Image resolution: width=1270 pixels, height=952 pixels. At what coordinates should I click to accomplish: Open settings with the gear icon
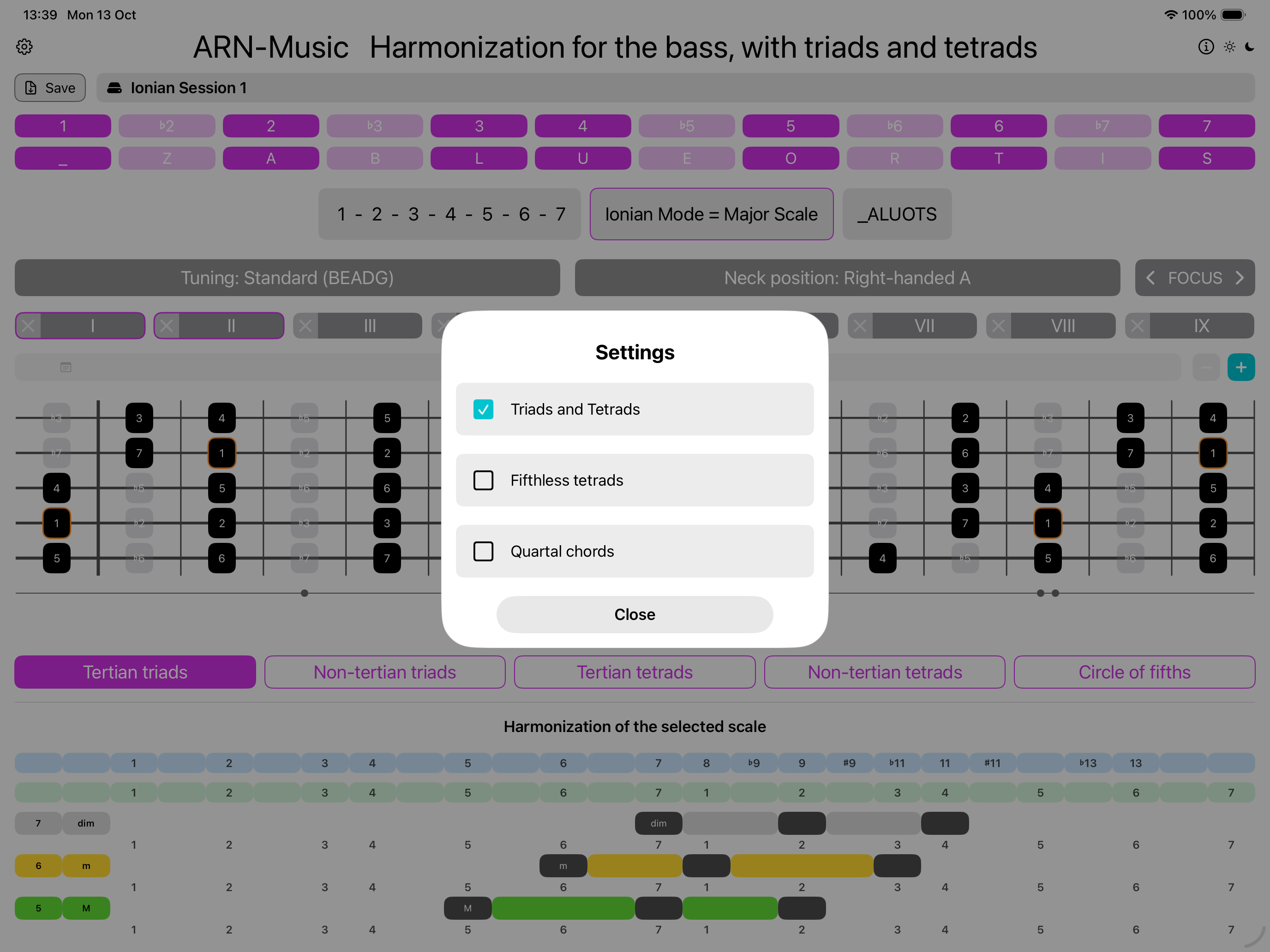(x=24, y=47)
